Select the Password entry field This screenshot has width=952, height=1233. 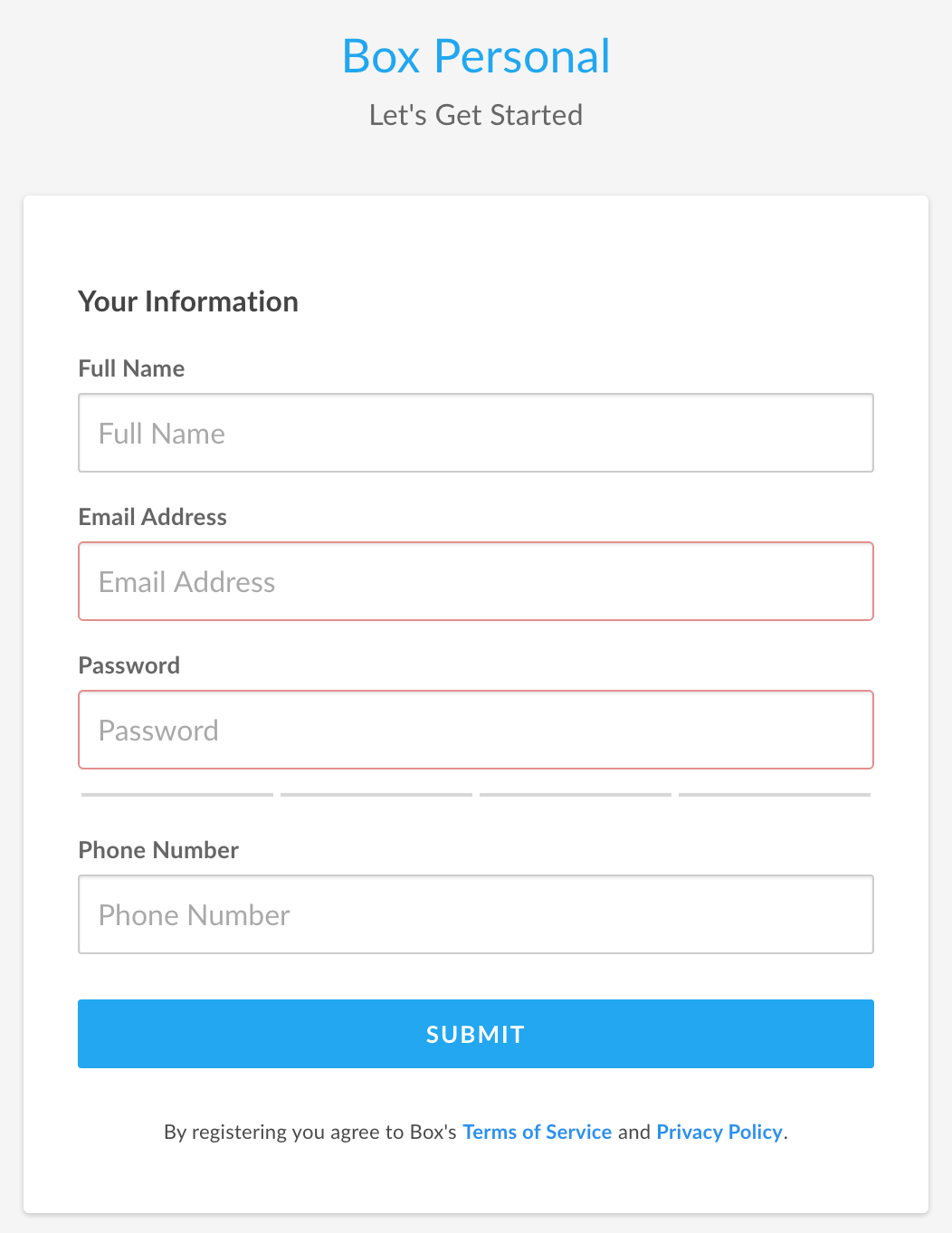[x=476, y=730]
